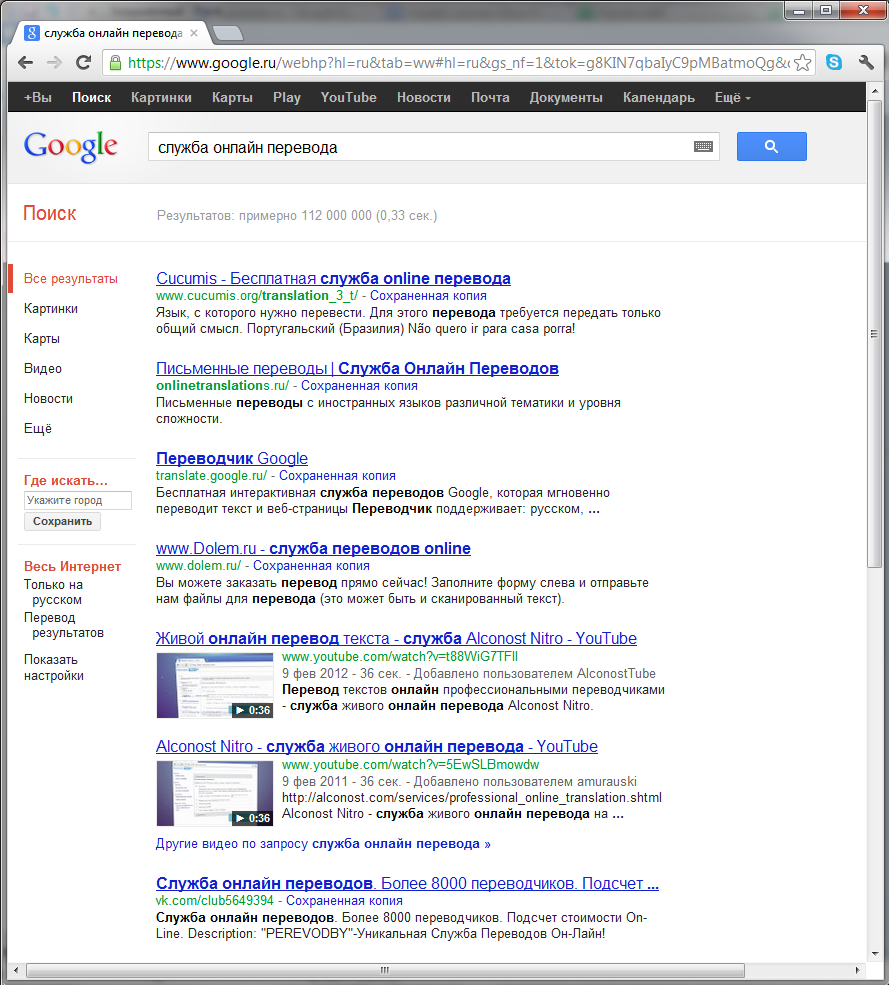
Task: Open 'Показать настройки' in the sidebar
Action: click(x=54, y=668)
